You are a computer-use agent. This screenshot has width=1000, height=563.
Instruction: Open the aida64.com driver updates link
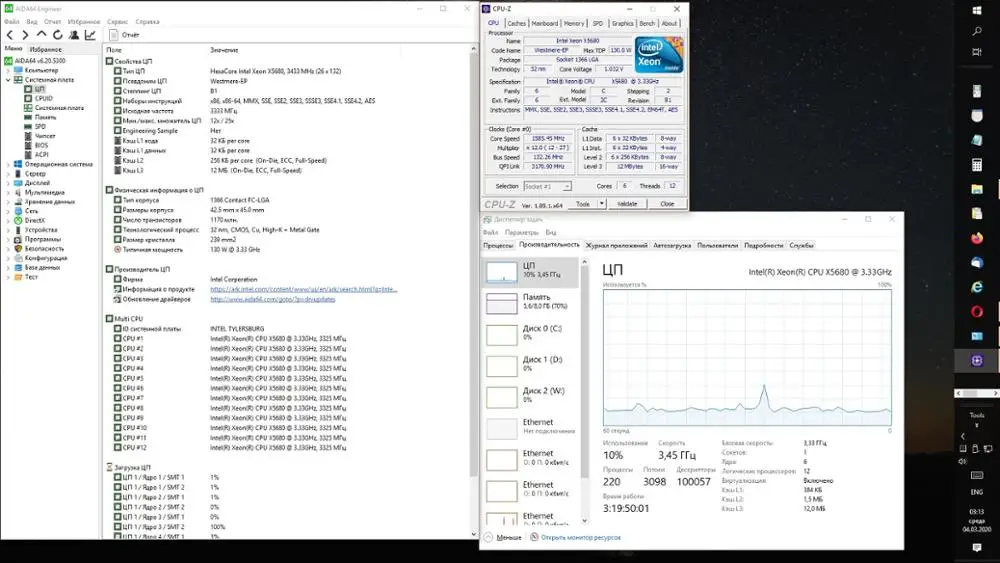273,299
